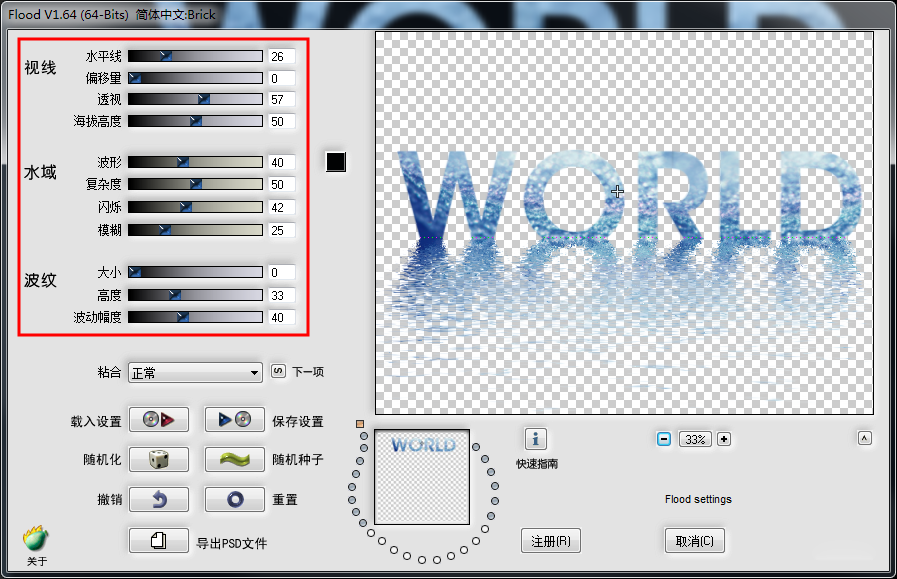Collapse the preview using the caret button
Screen dimensions: 897x579
tap(864, 438)
